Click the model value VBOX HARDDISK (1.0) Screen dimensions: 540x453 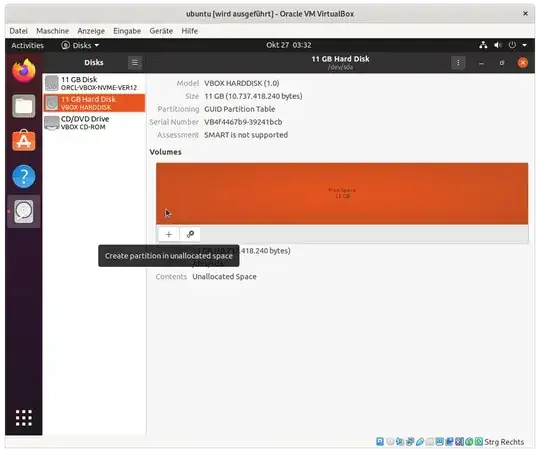(x=242, y=83)
